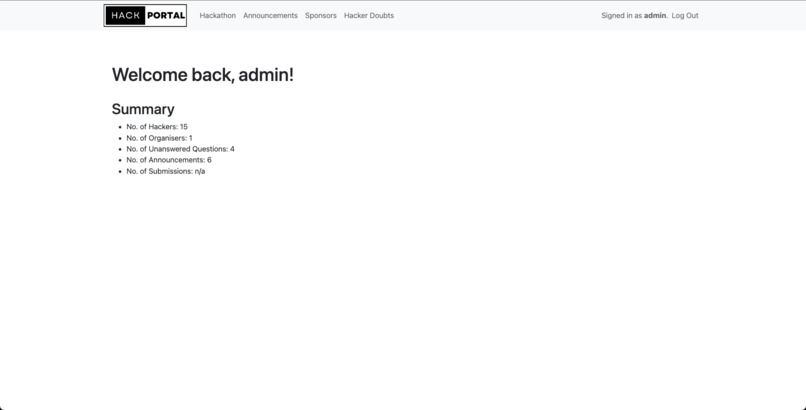Click 'No. of Organisers: 1' line
Viewport: 806px width, 410px height.
(159, 138)
